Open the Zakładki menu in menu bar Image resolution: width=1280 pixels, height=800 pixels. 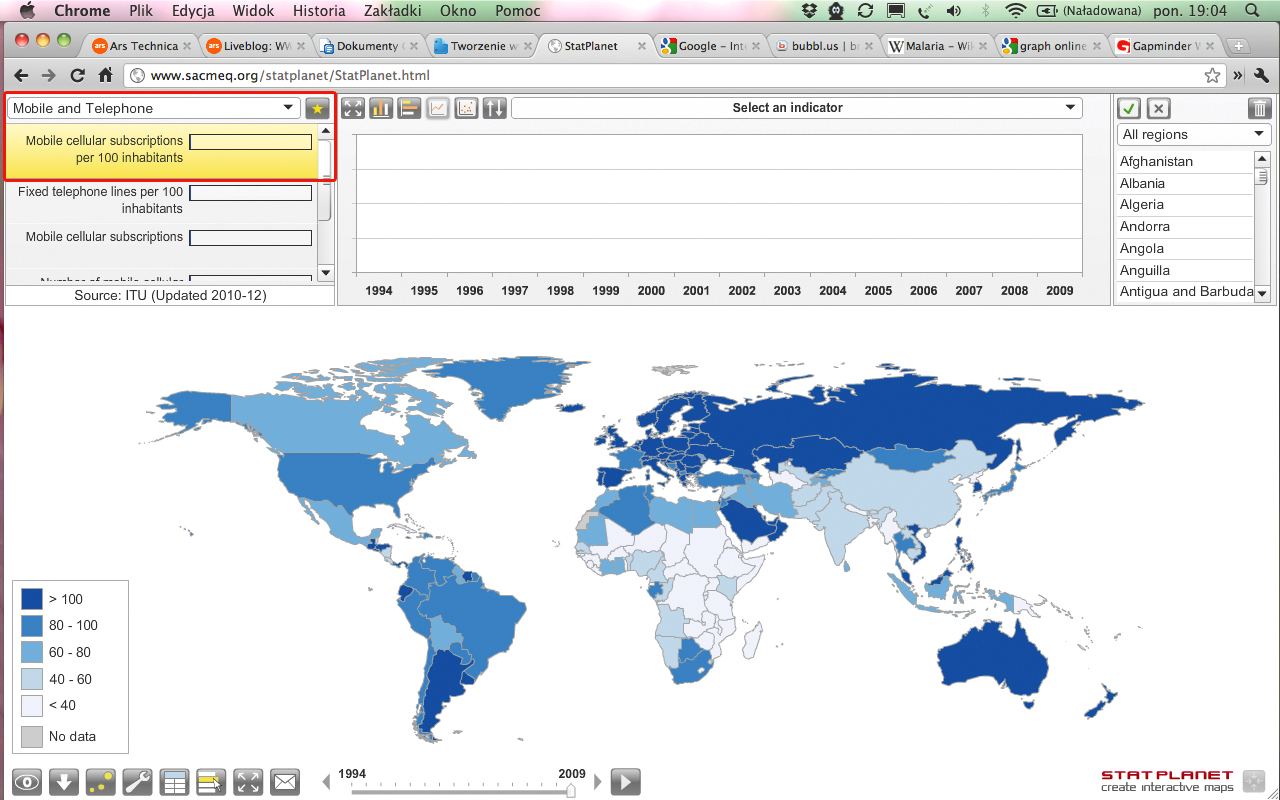click(393, 11)
